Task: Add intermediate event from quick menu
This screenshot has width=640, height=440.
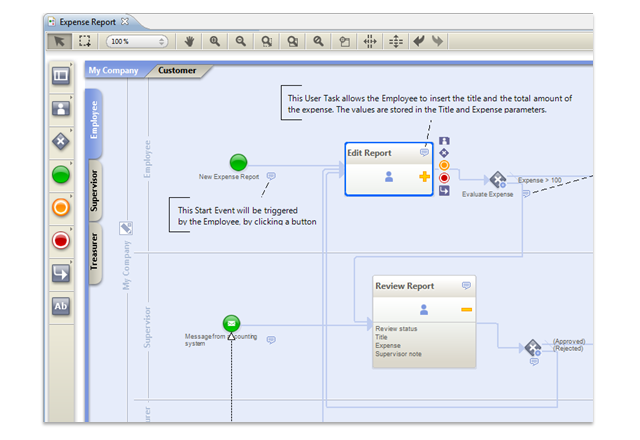Action: [x=444, y=165]
